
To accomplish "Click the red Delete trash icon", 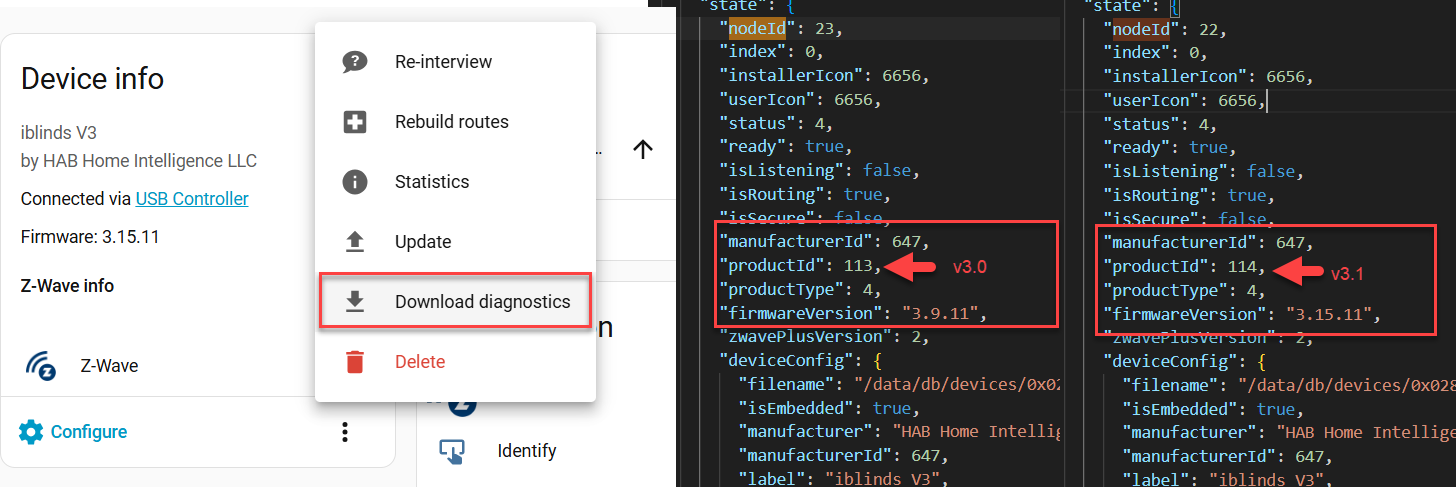I will pos(354,362).
